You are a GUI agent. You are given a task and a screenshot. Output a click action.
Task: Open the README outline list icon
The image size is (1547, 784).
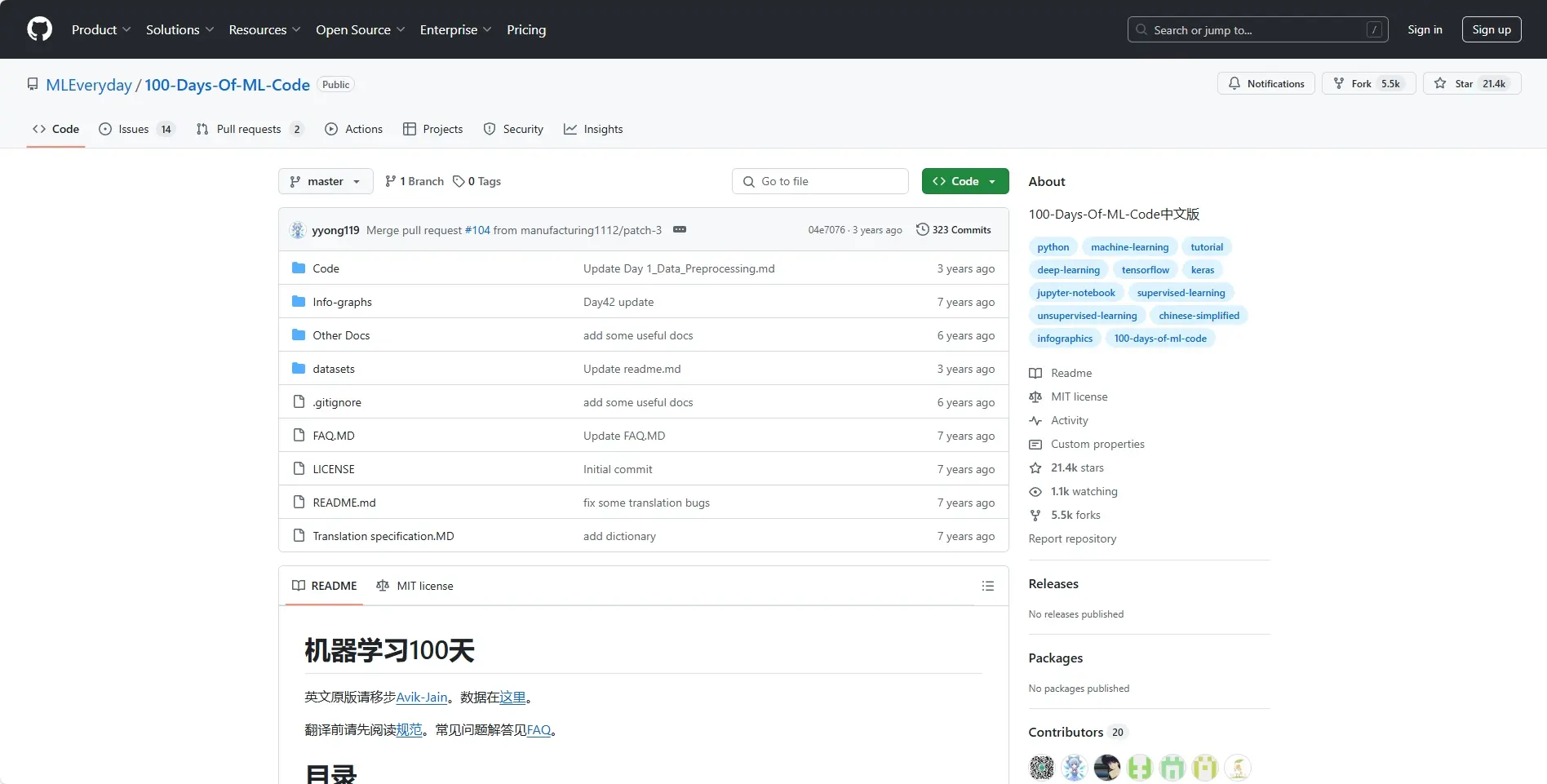pyautogui.click(x=987, y=587)
